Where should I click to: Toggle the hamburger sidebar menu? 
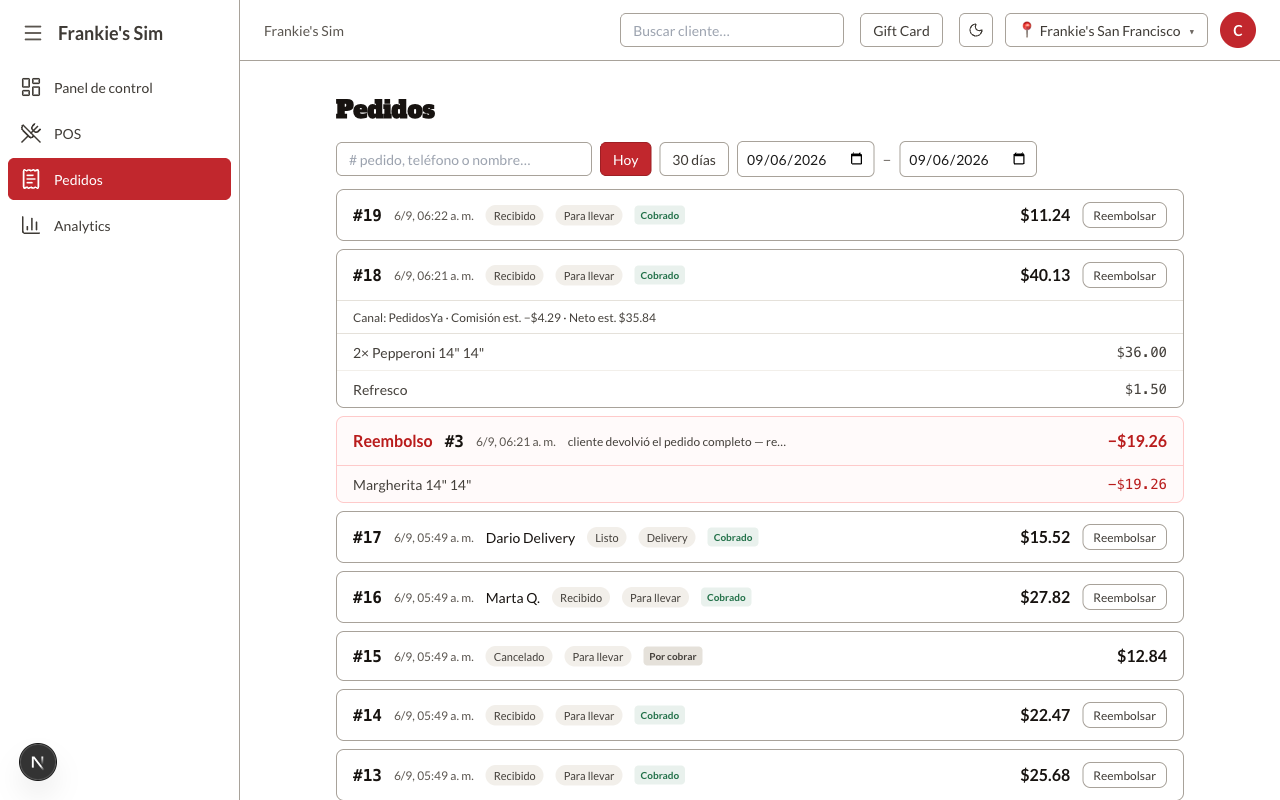33,33
